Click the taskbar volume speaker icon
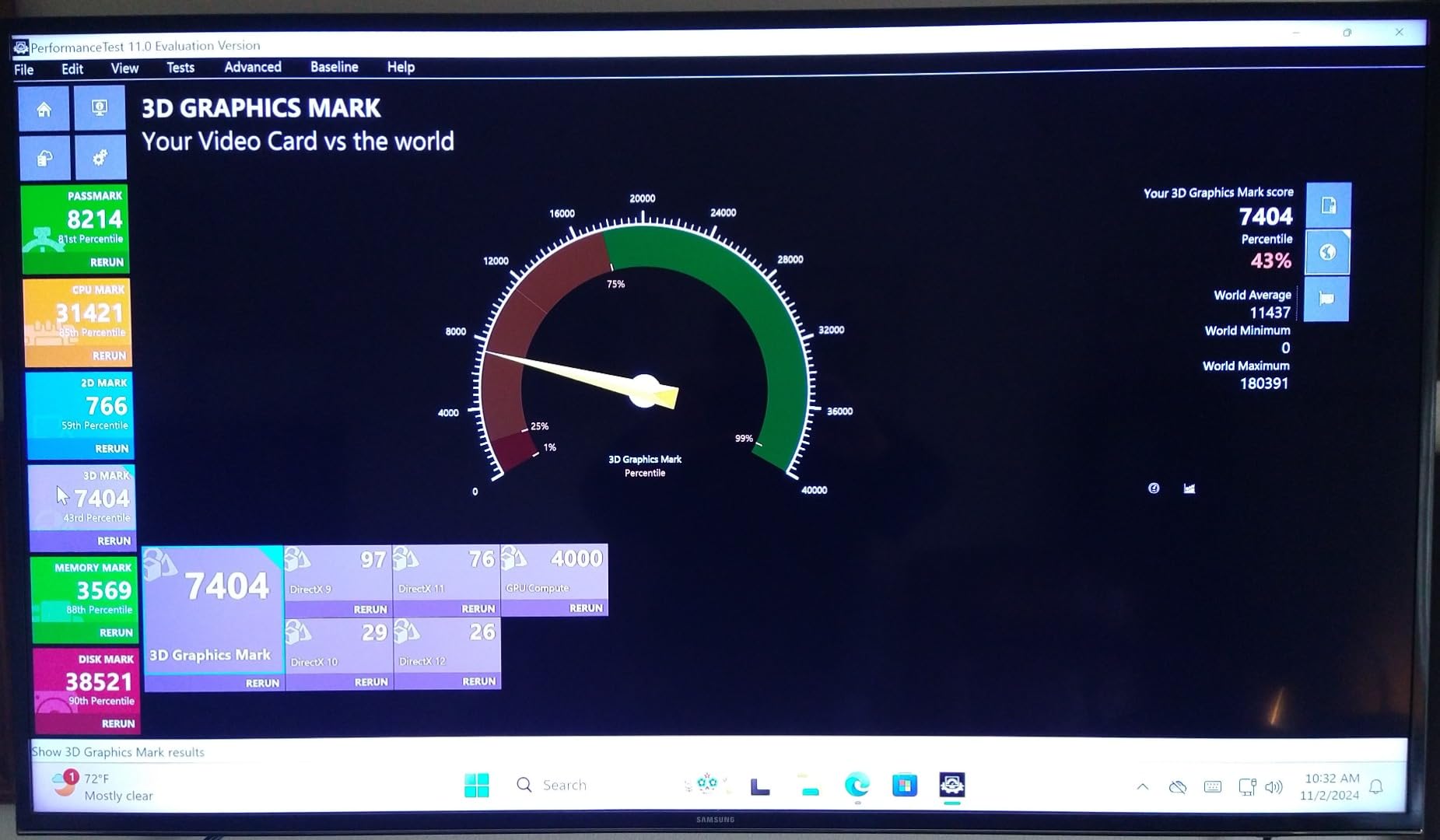This screenshot has height=840, width=1440. (x=1274, y=787)
